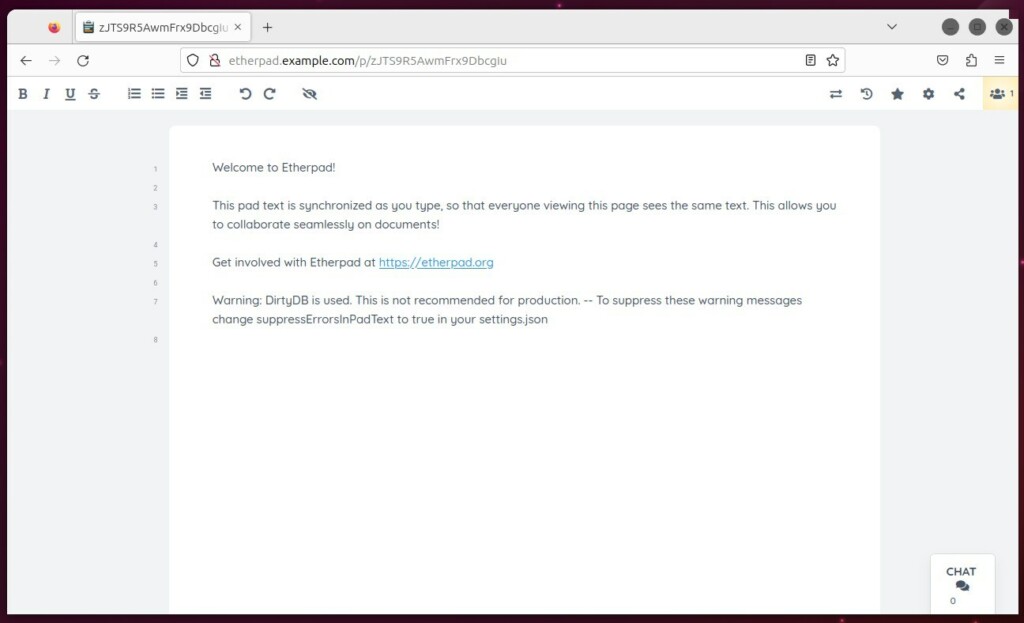
Task: Outdent the current line
Action: [206, 94]
